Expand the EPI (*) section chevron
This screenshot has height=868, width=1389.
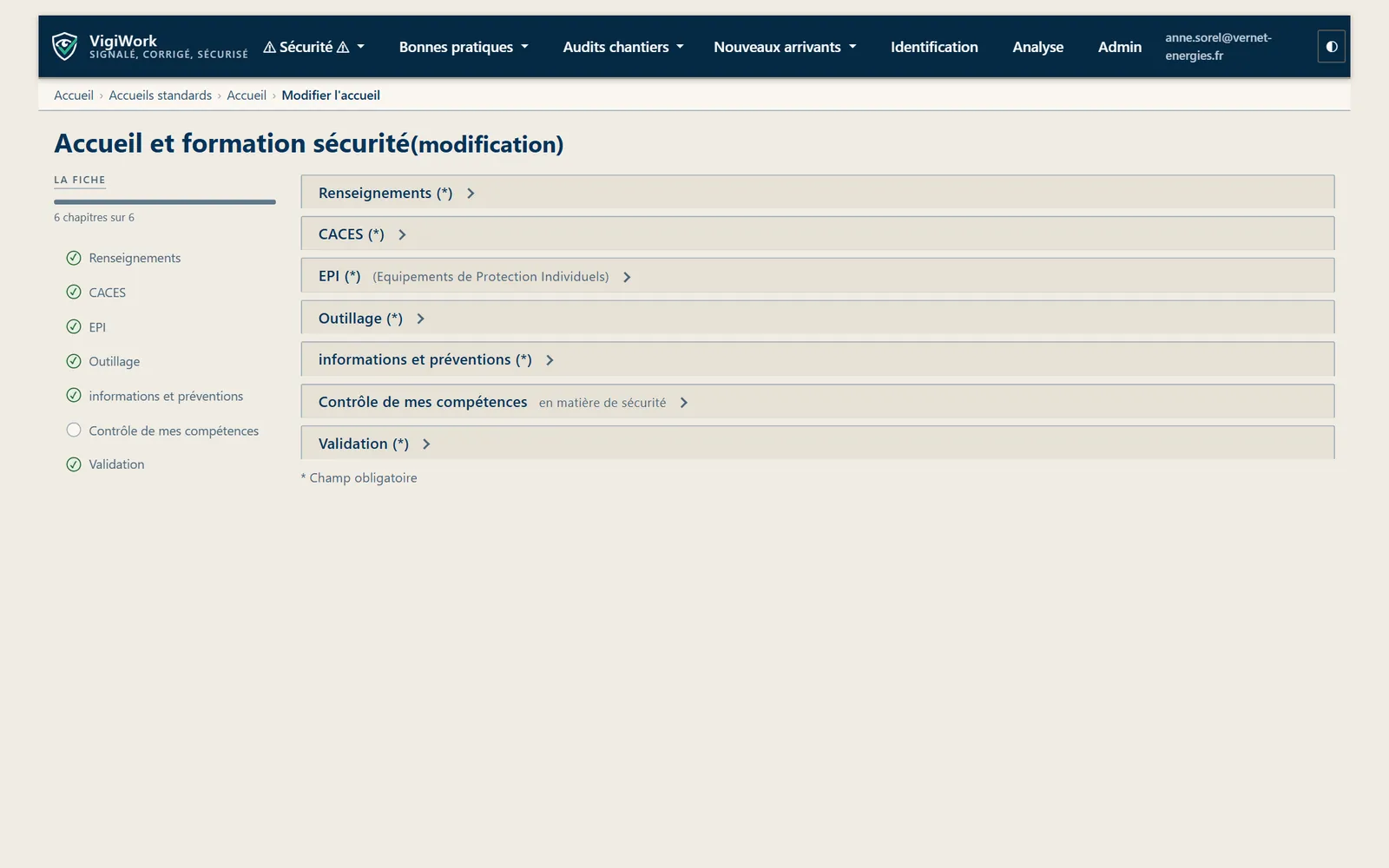627,277
